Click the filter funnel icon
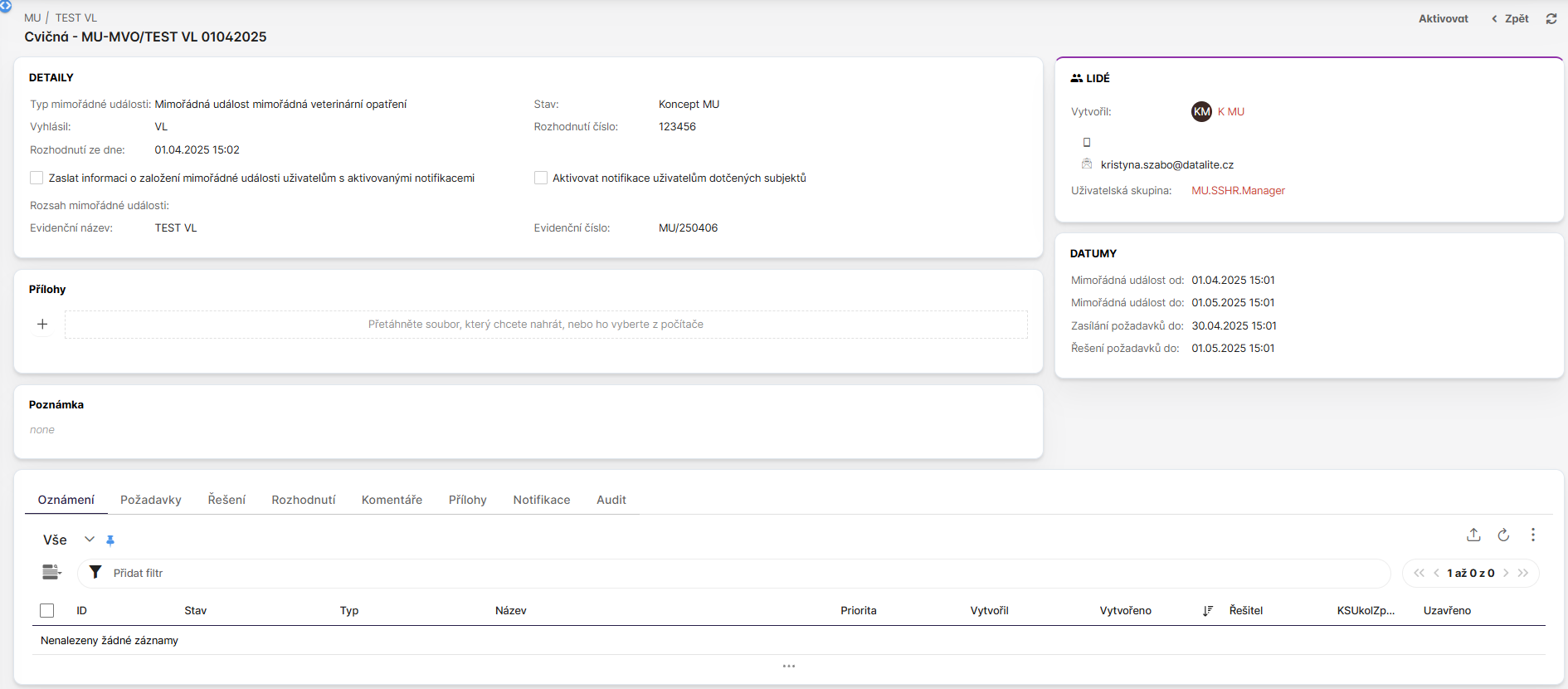 click(95, 573)
